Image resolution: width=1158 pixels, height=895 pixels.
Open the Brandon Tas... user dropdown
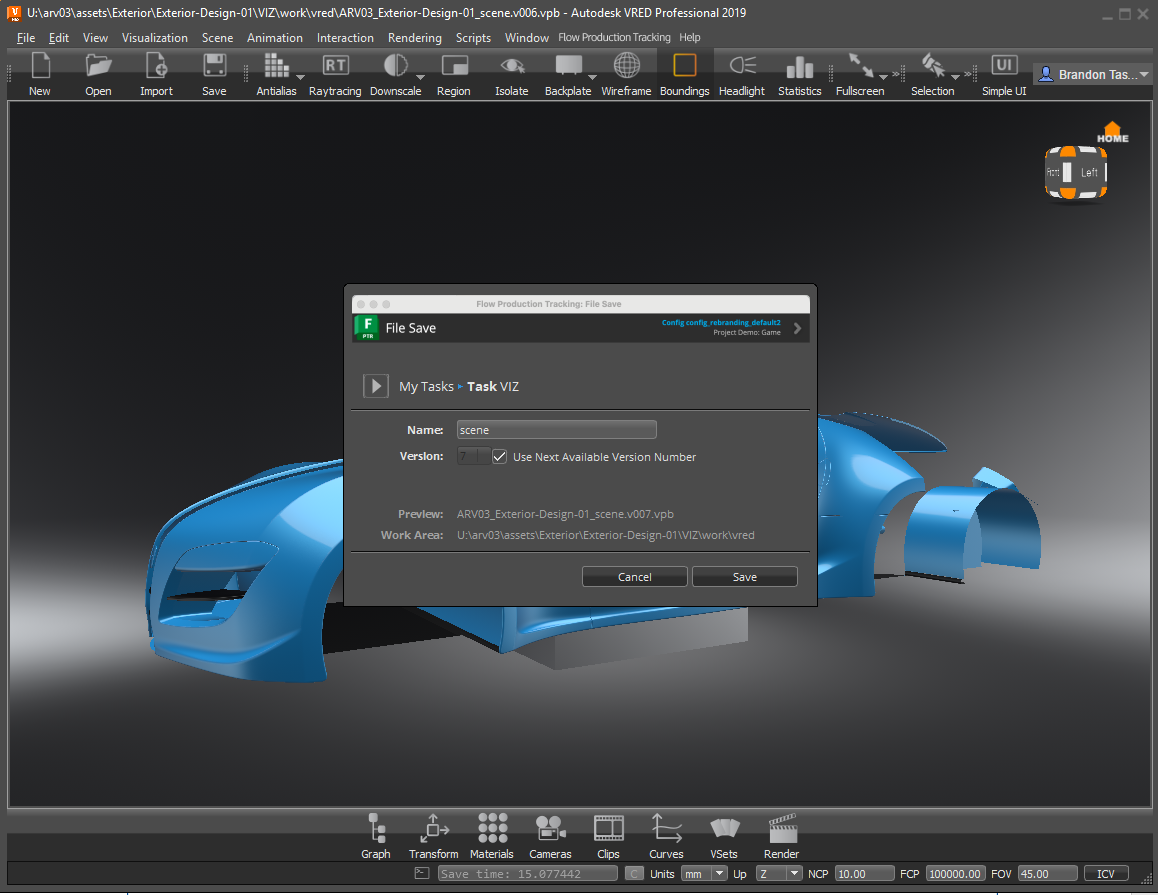[1093, 75]
